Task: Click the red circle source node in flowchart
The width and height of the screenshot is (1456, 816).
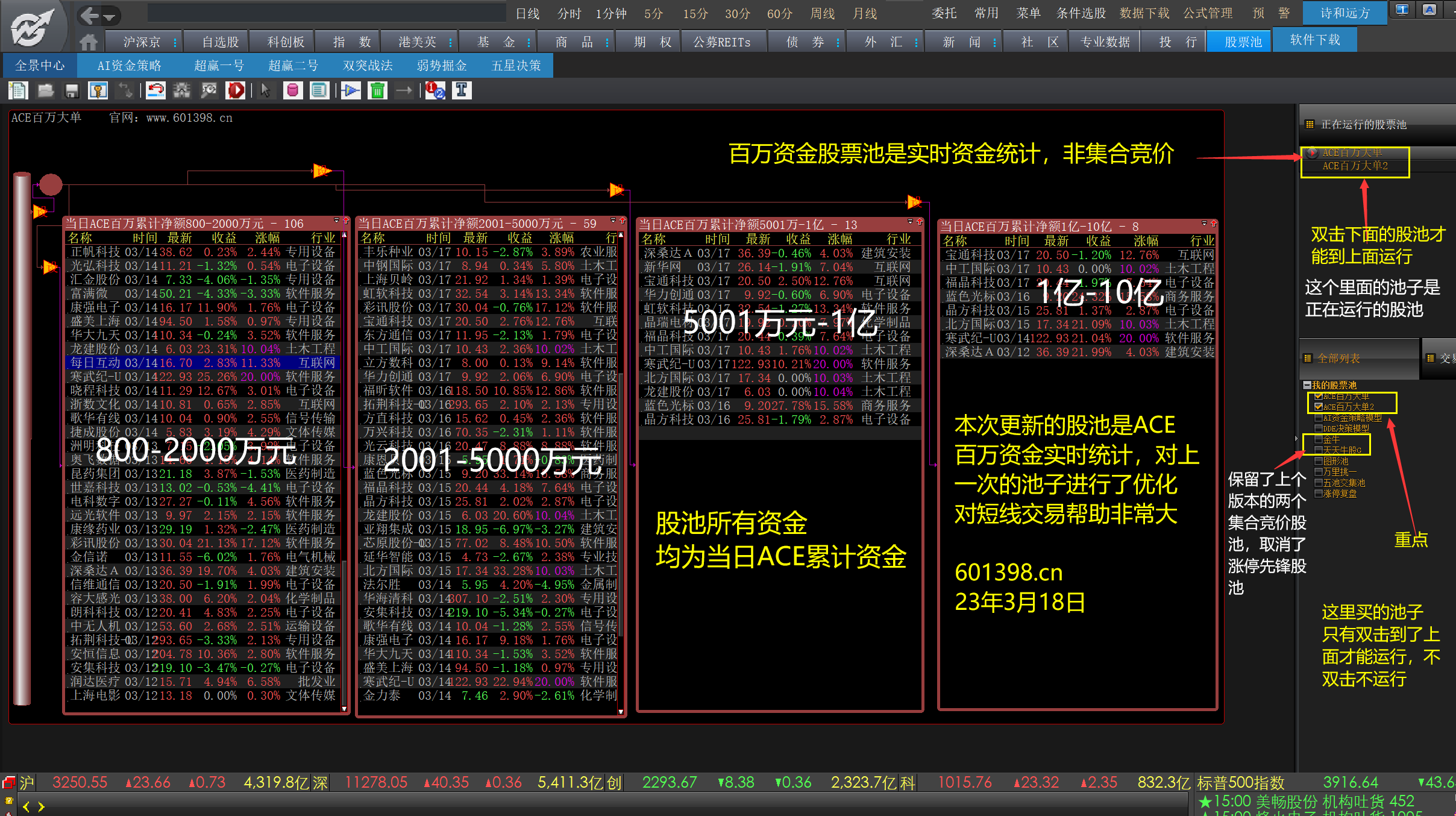Action: (x=51, y=184)
